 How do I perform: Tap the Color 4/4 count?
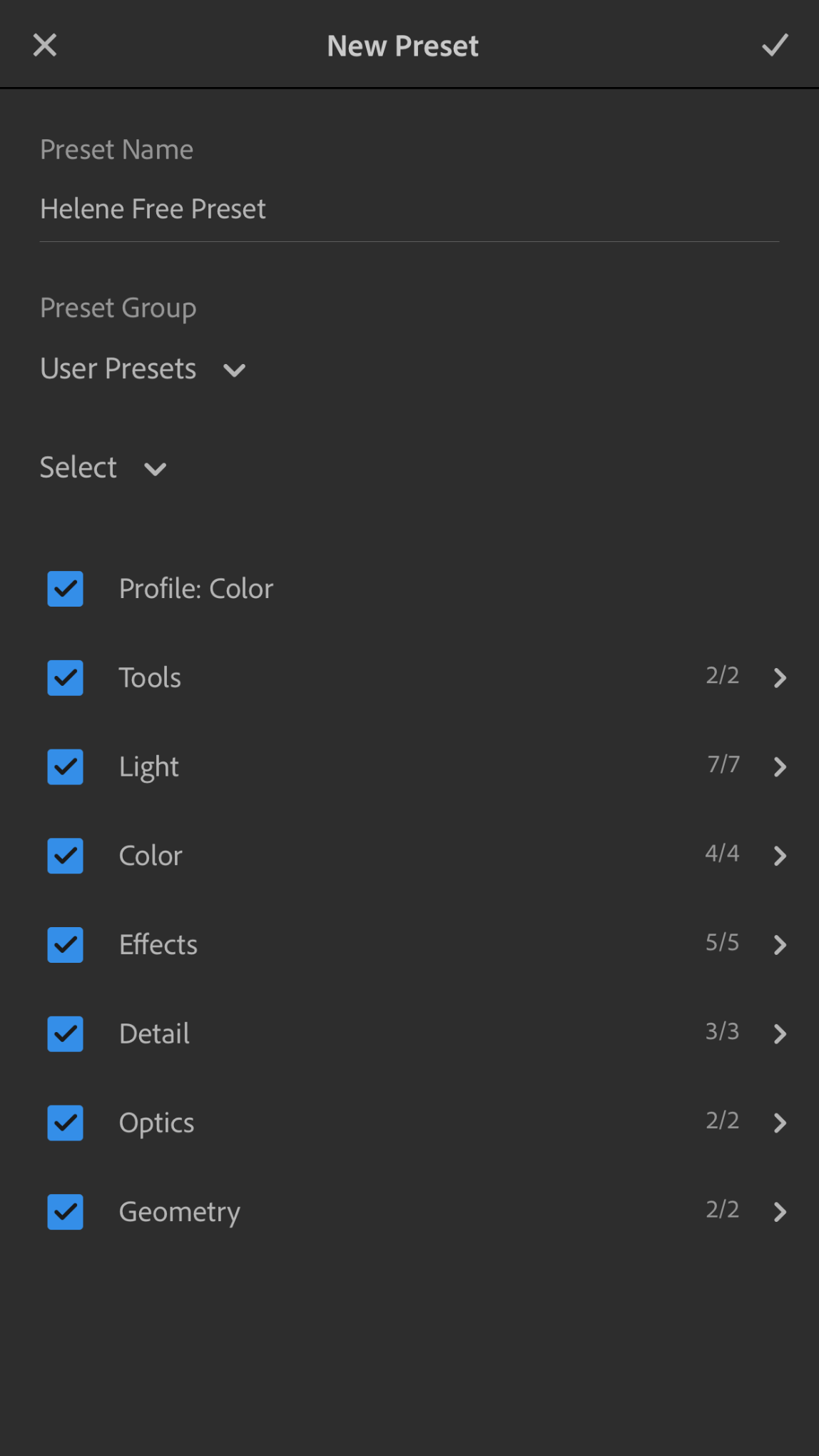pos(722,853)
